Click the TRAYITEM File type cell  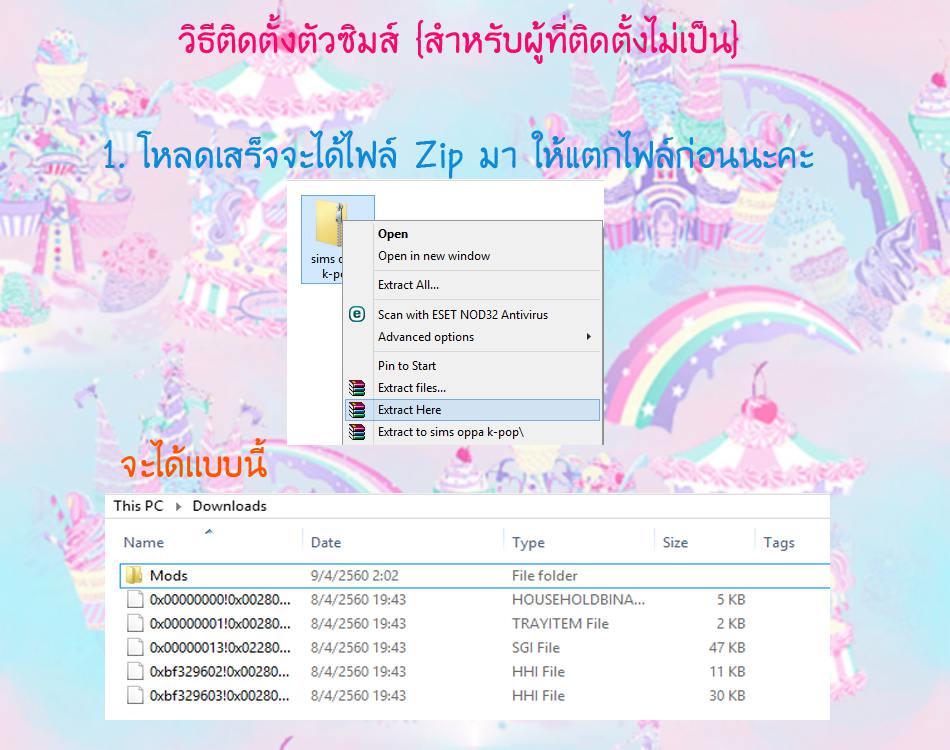560,623
